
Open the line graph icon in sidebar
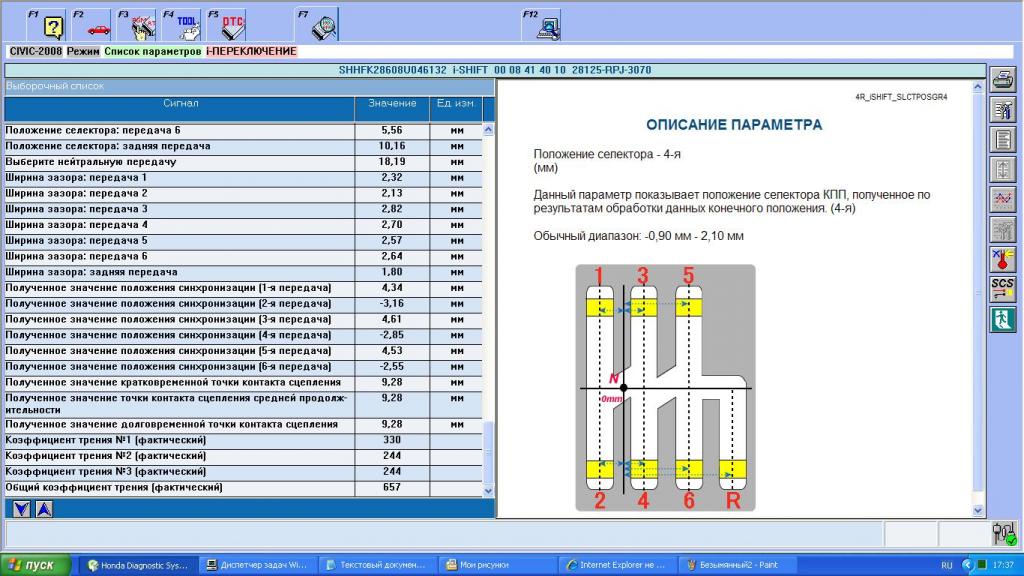[x=1002, y=200]
